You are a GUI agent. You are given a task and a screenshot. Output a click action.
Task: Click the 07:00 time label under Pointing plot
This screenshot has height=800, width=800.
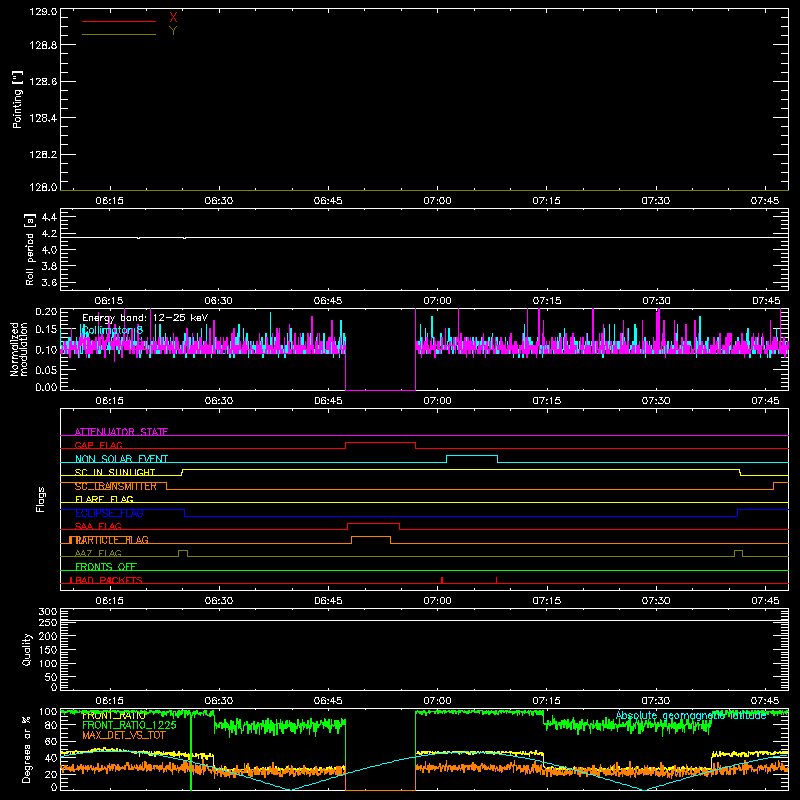437,201
